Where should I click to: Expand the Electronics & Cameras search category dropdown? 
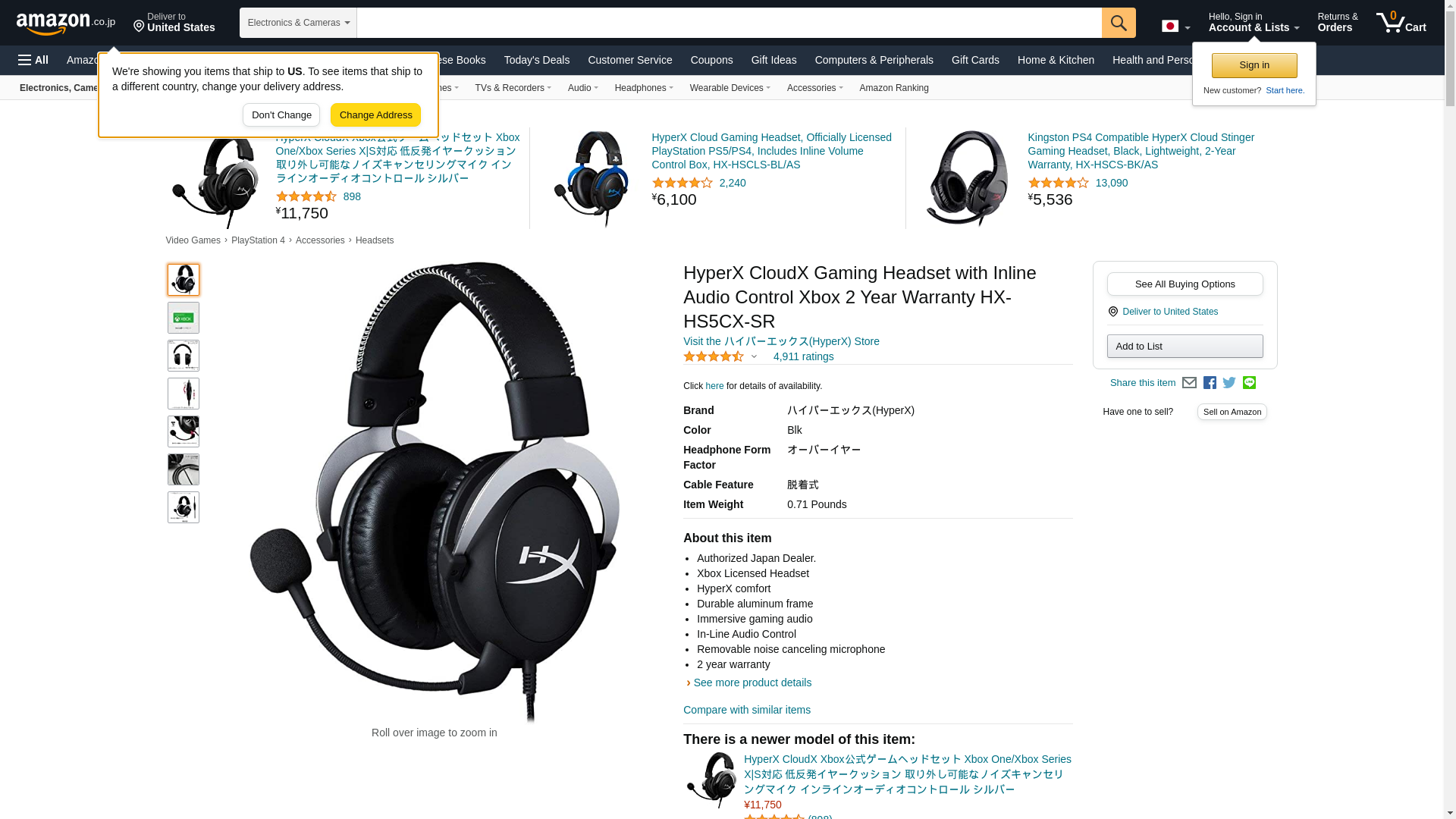click(x=298, y=23)
